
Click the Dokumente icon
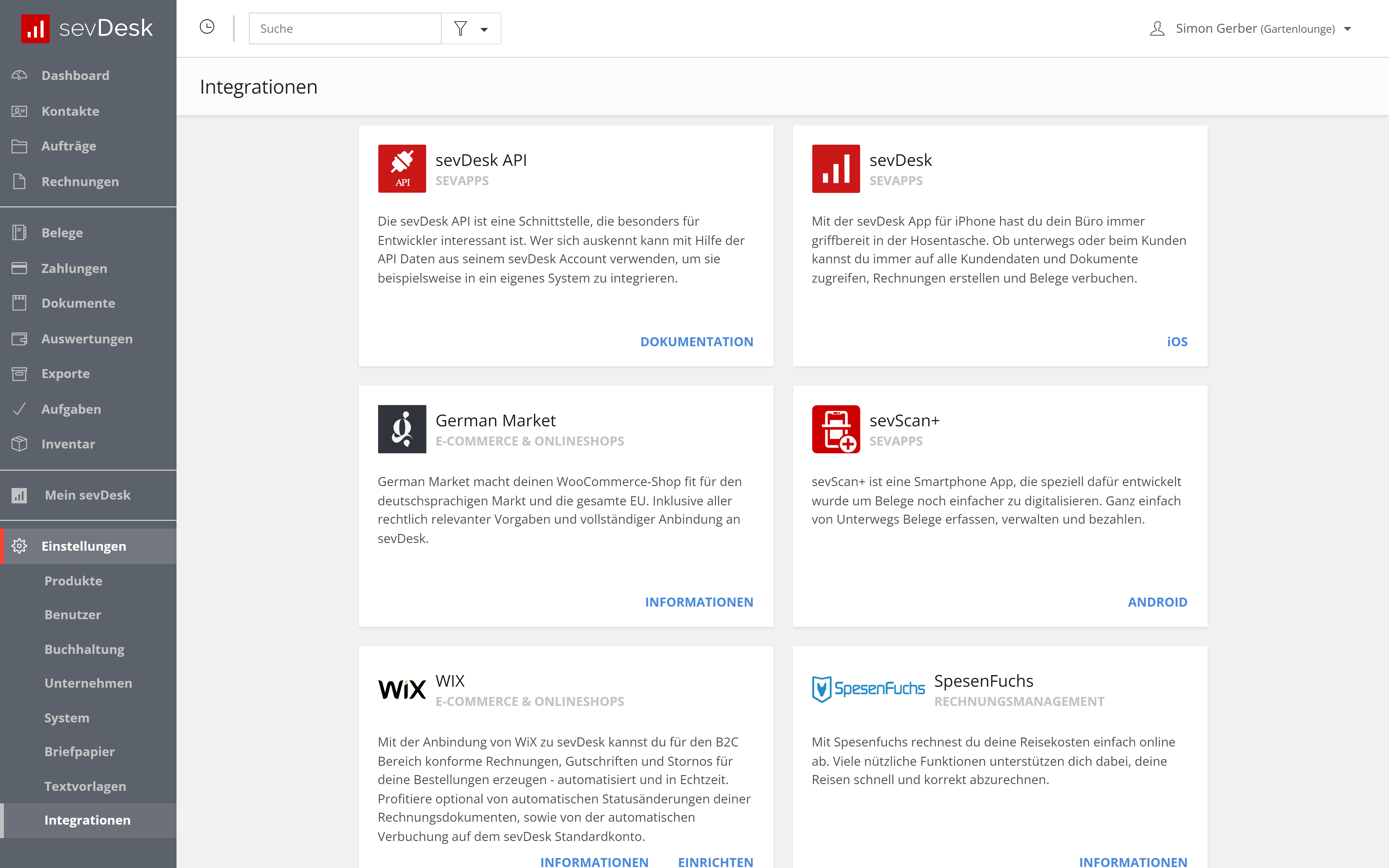click(20, 303)
